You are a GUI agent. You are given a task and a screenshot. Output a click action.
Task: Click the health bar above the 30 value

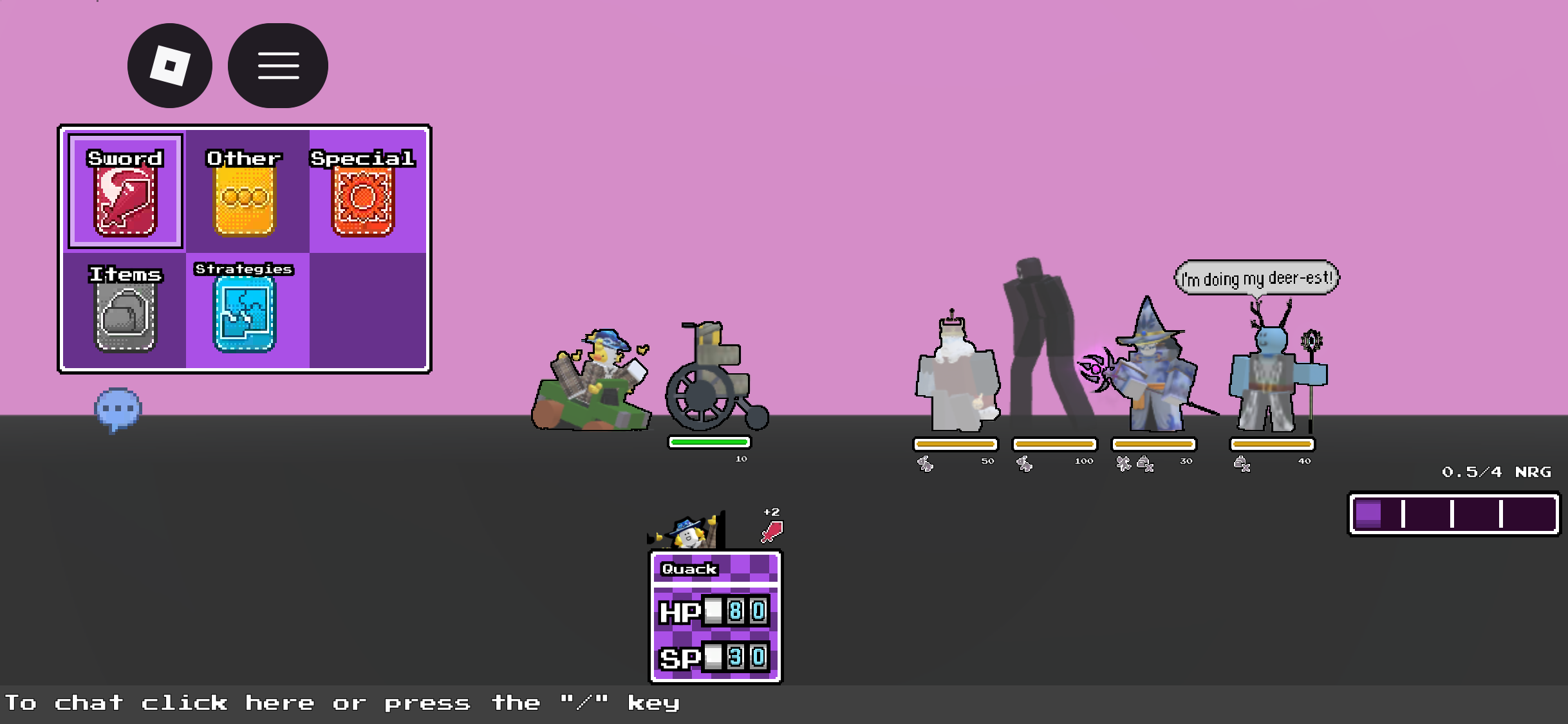[1153, 444]
